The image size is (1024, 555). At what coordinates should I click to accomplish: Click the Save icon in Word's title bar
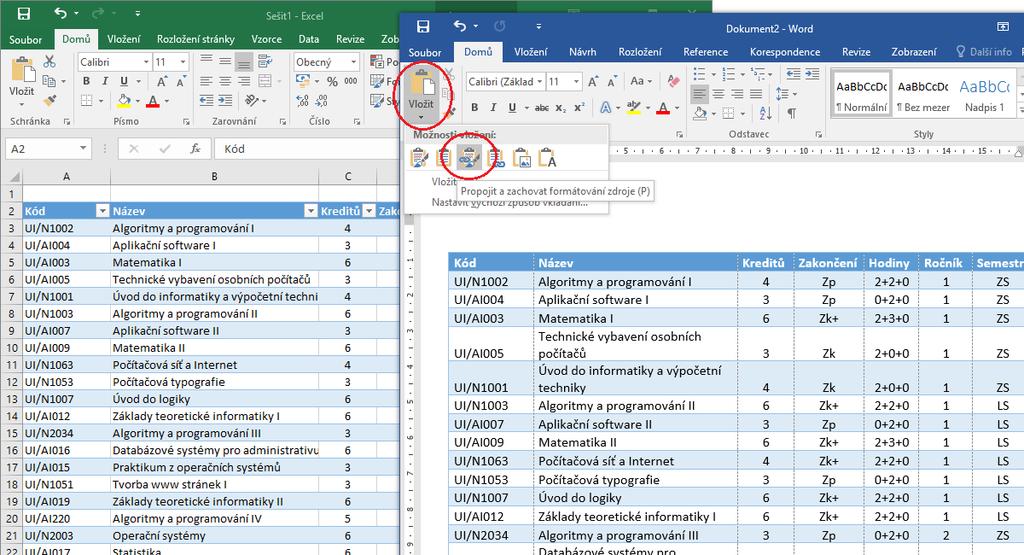[x=423, y=27]
